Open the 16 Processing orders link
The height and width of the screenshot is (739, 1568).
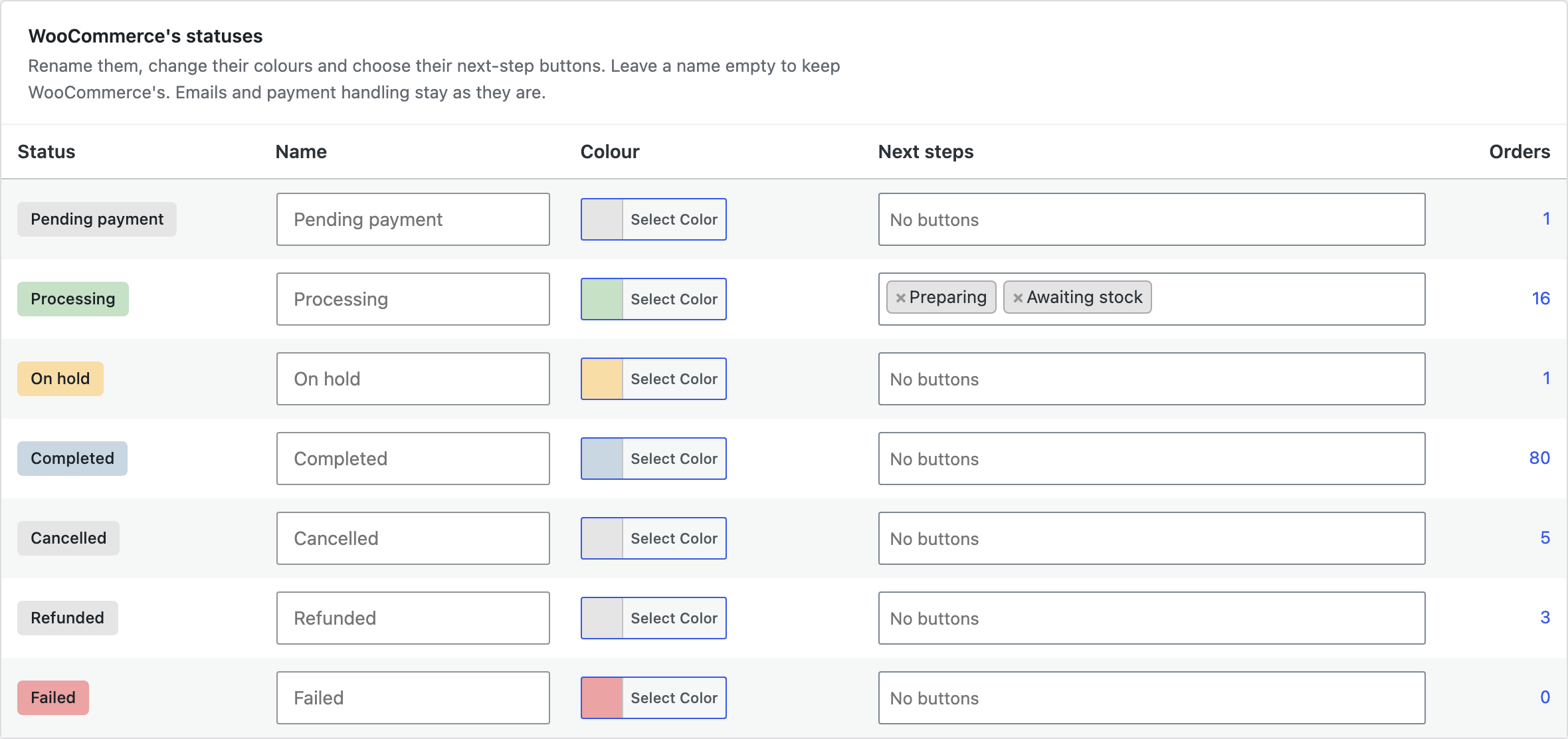[x=1541, y=298]
